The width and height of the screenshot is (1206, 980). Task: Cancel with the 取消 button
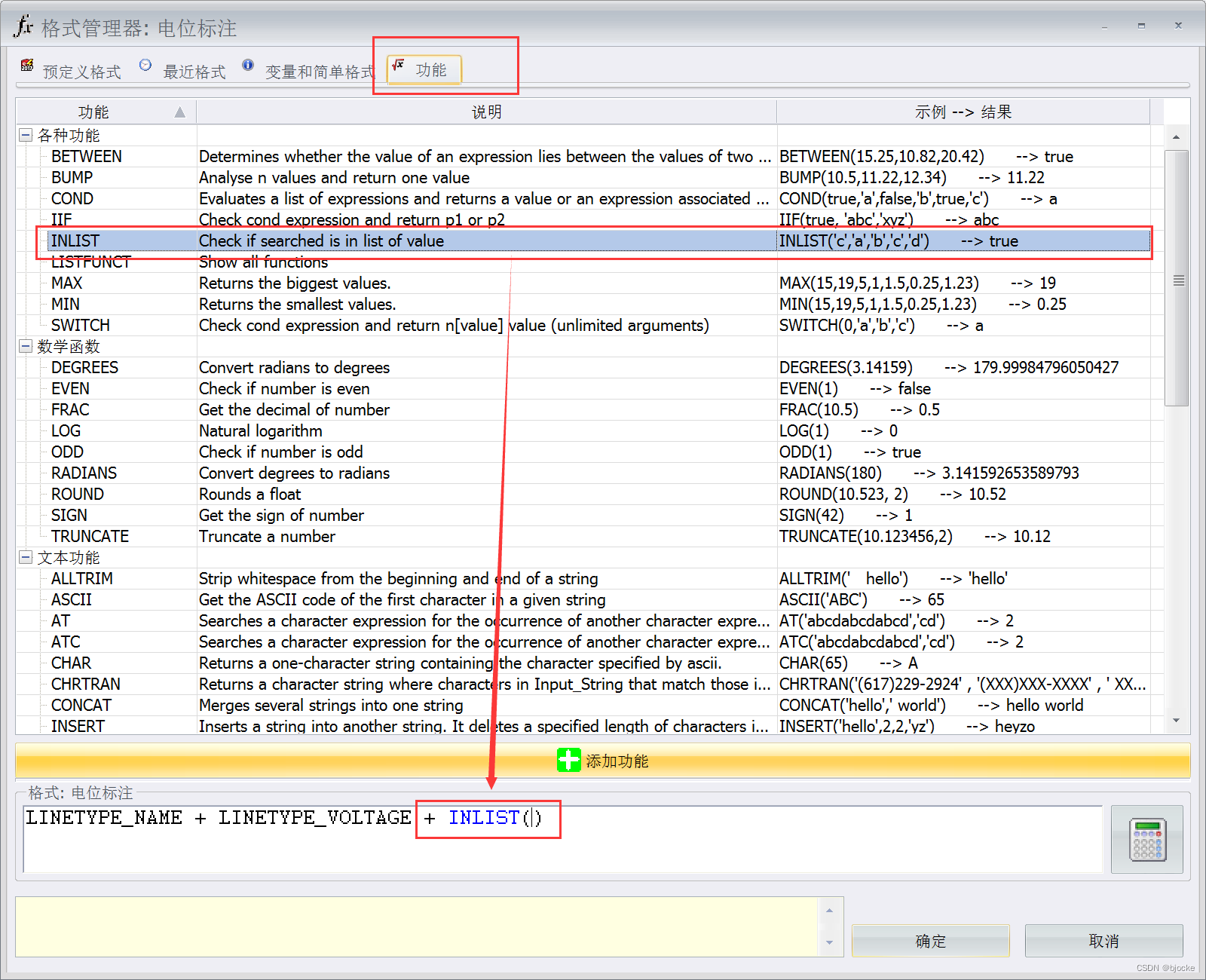[1104, 941]
